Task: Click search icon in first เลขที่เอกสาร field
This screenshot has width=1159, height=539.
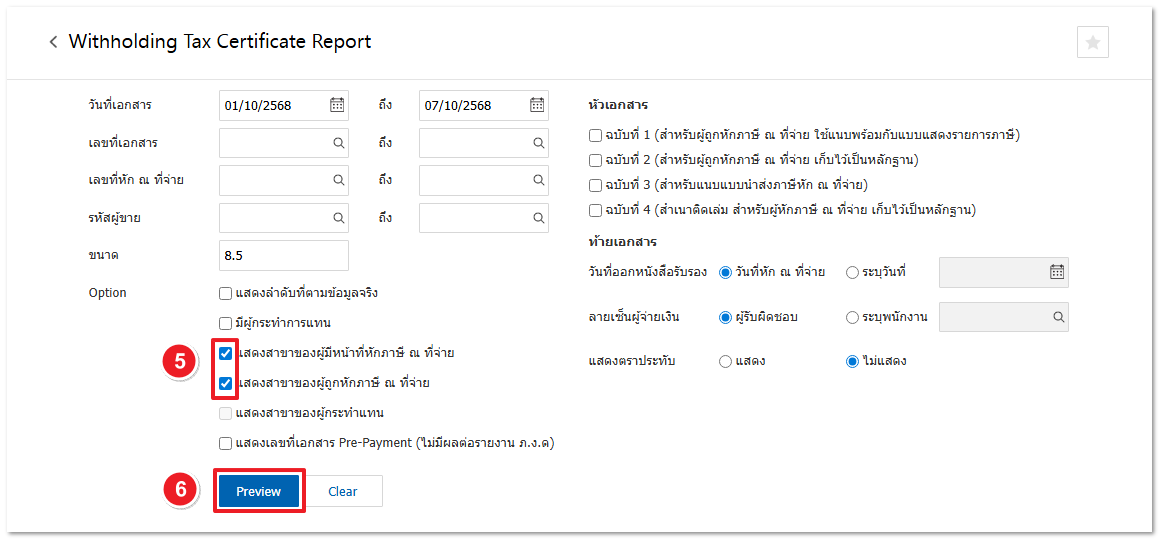Action: point(338,143)
